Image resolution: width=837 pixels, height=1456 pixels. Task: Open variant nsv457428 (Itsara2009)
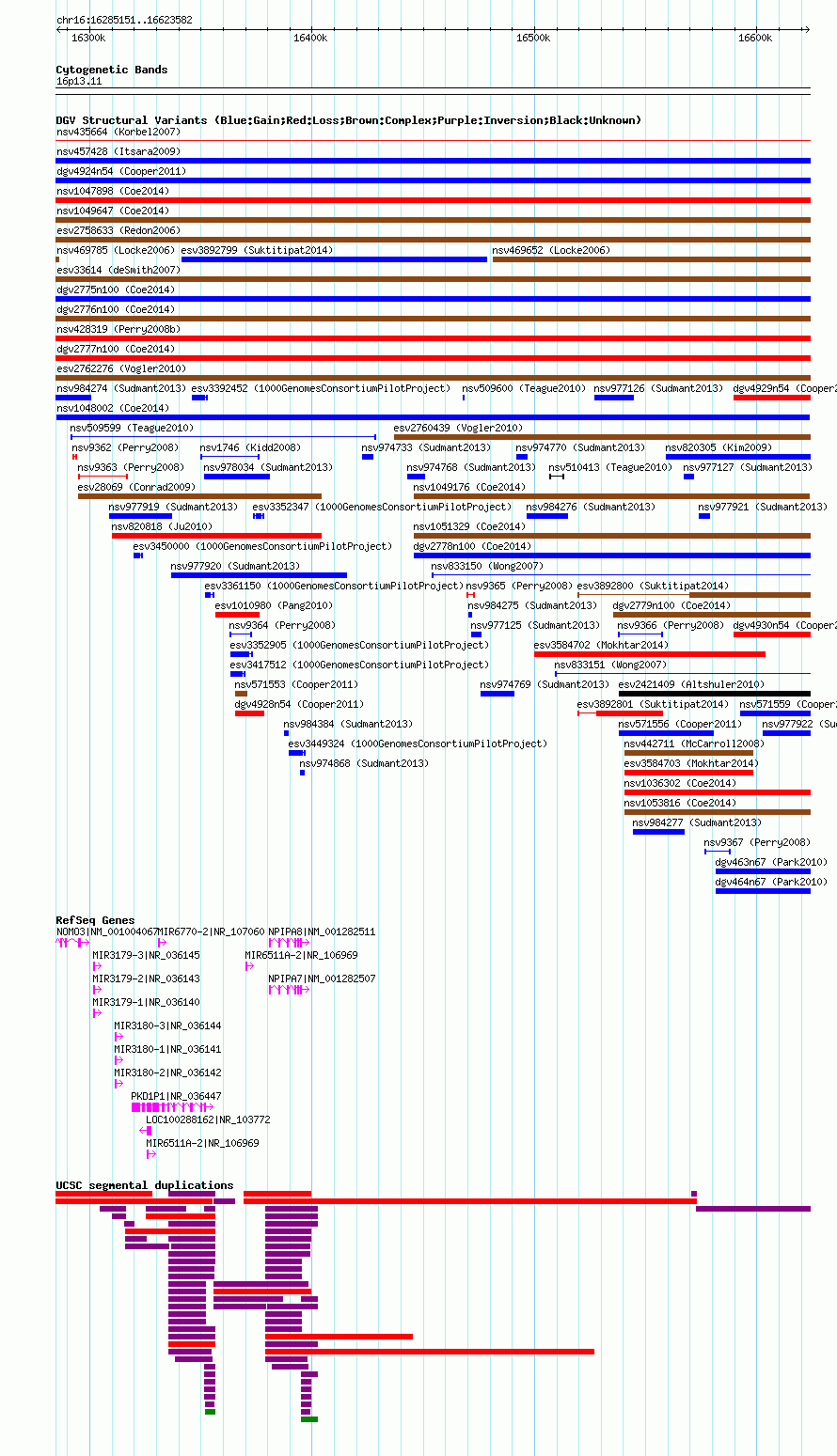pos(118,151)
